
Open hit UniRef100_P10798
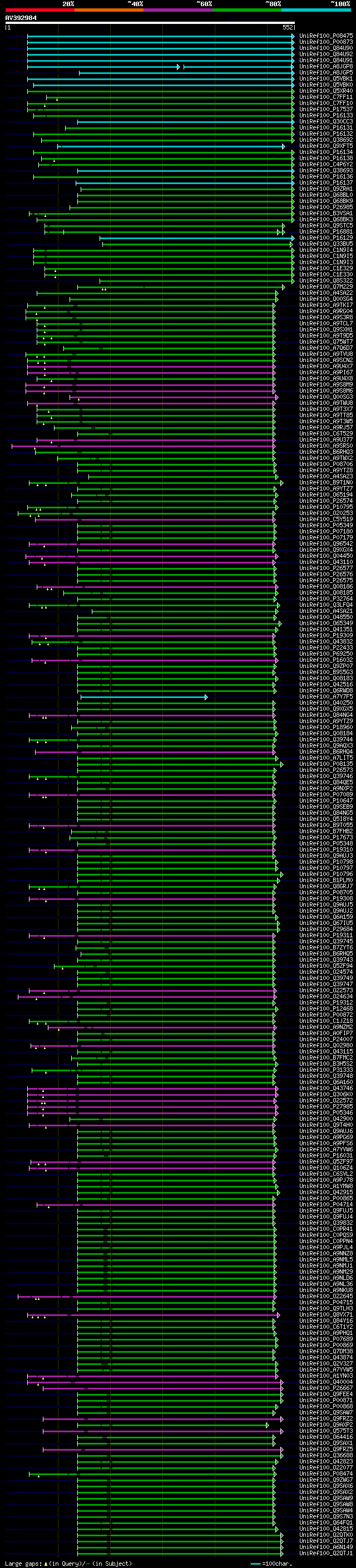coord(326,862)
